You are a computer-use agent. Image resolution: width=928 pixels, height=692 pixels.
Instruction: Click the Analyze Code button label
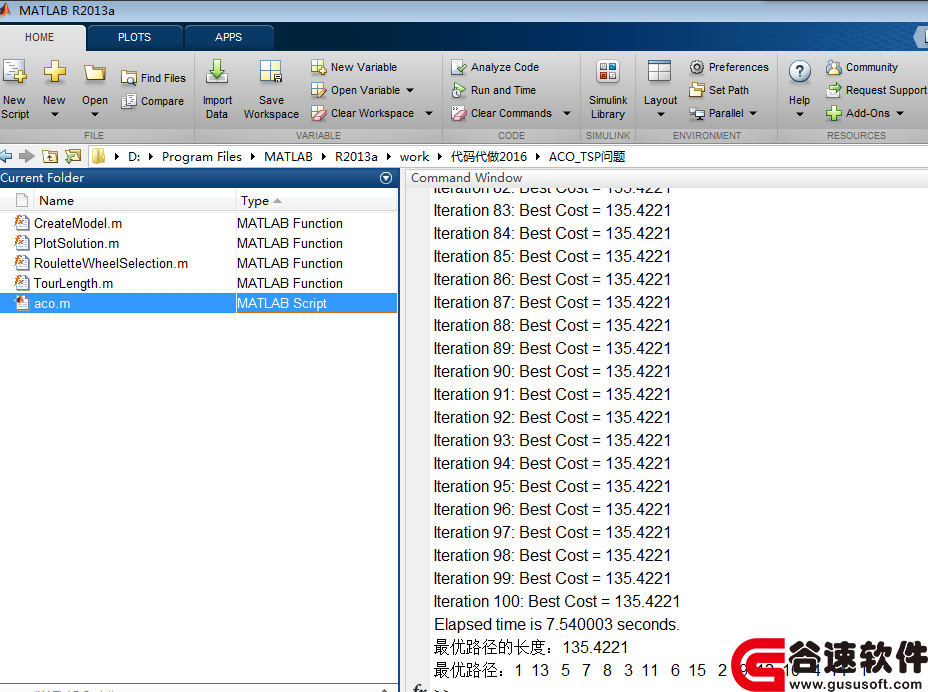tap(505, 67)
